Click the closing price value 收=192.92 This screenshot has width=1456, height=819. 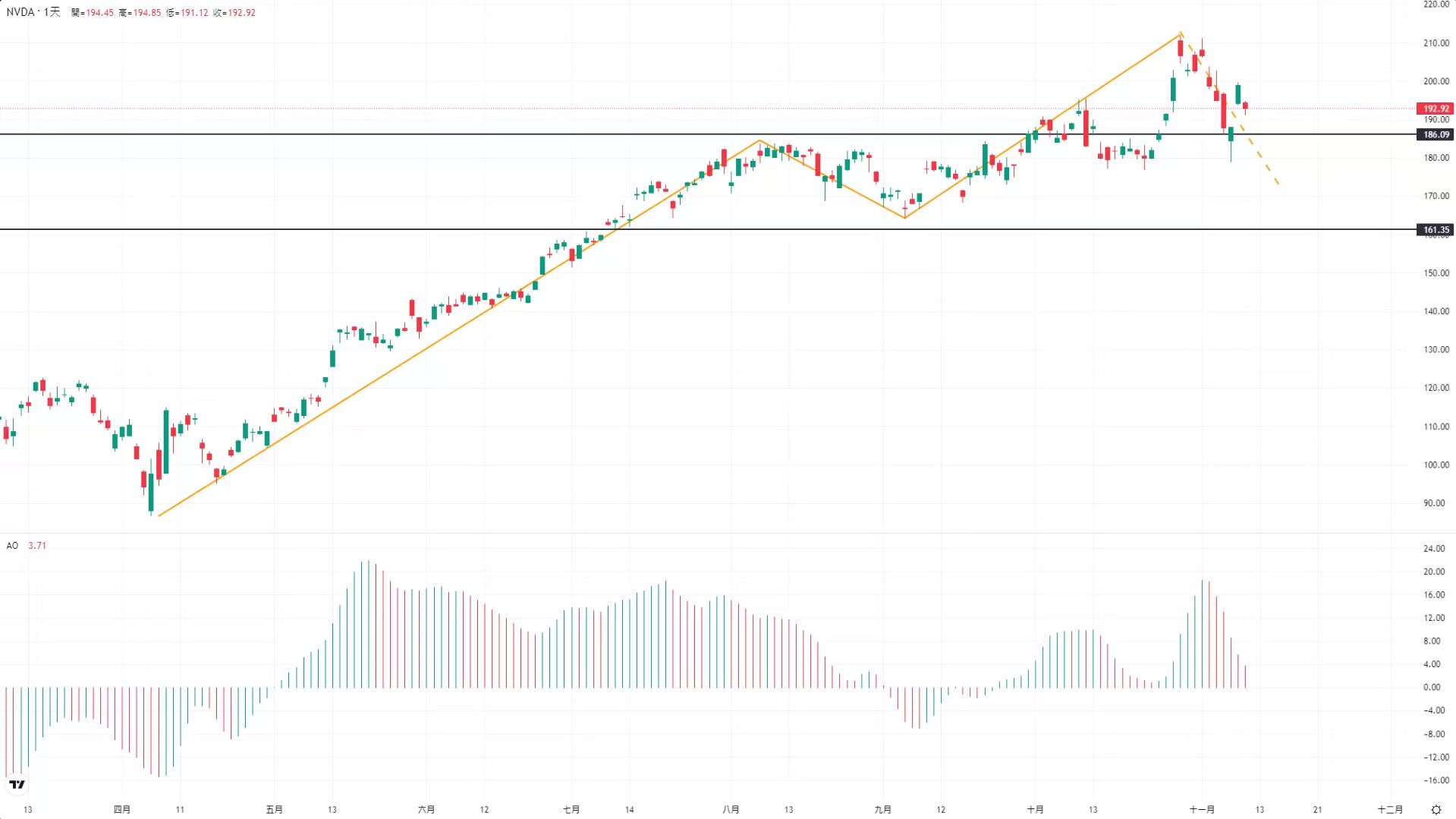(x=234, y=13)
